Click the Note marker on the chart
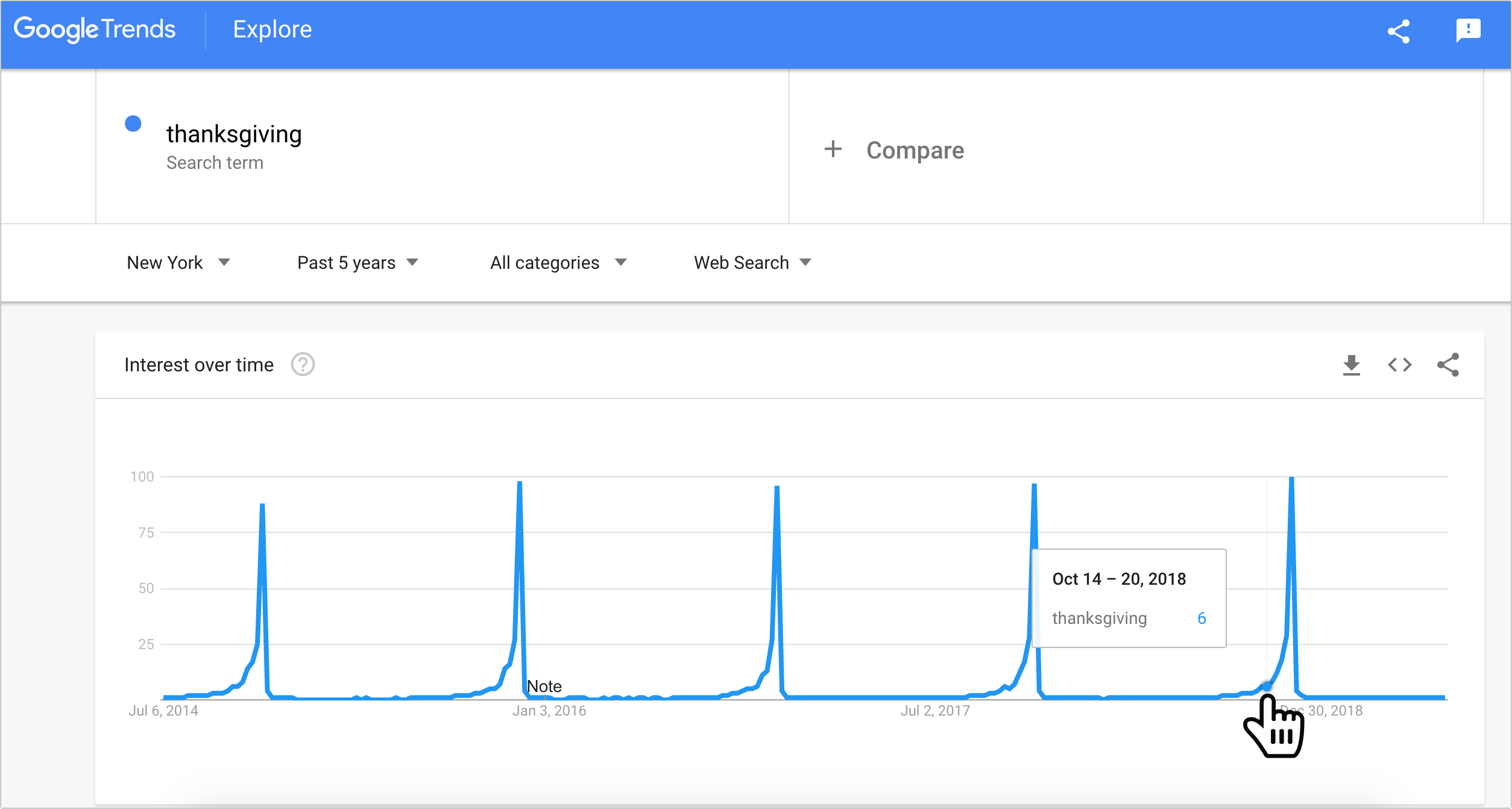This screenshot has height=809, width=1512. 544,687
